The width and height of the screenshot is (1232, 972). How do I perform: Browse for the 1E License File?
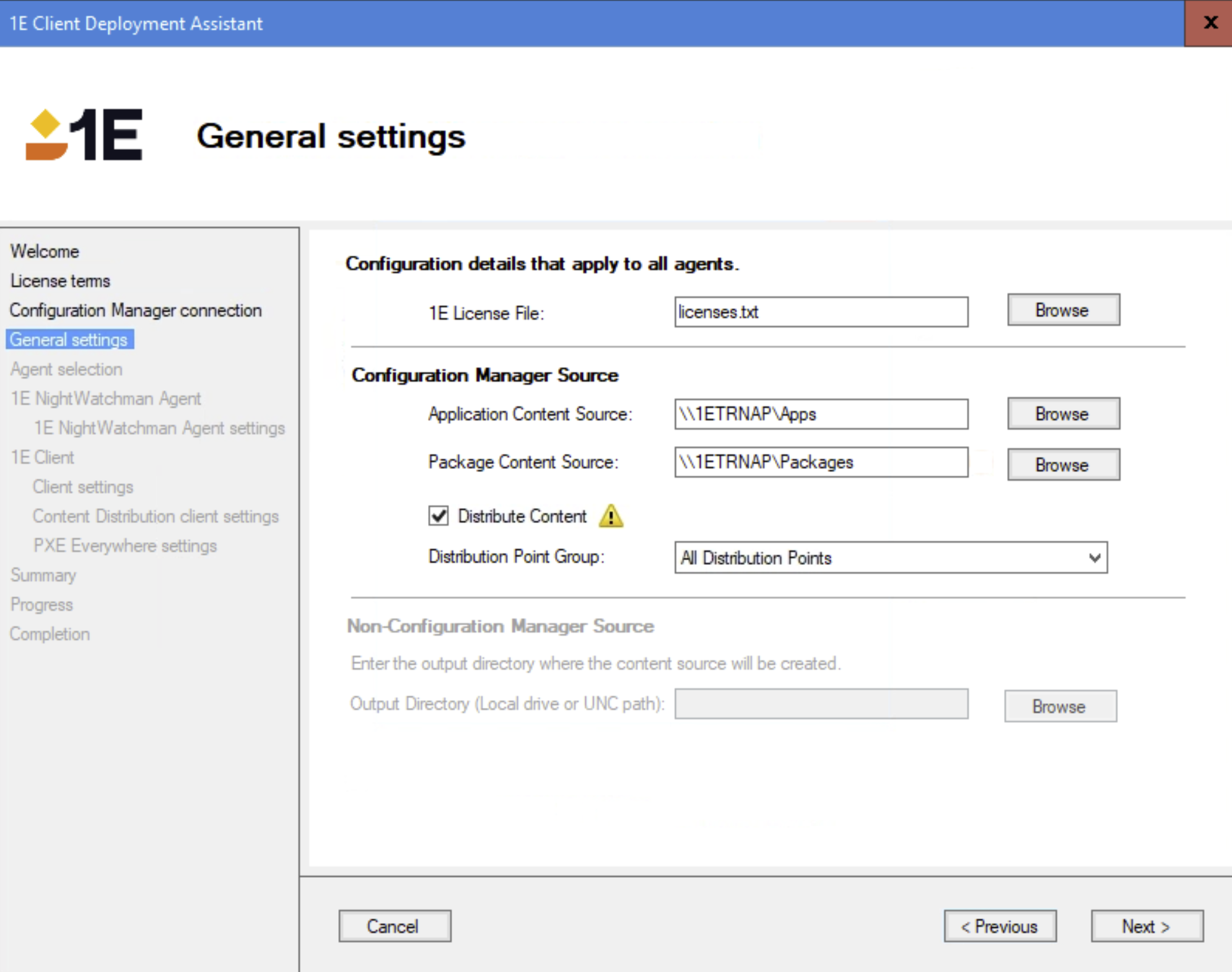pos(1063,310)
